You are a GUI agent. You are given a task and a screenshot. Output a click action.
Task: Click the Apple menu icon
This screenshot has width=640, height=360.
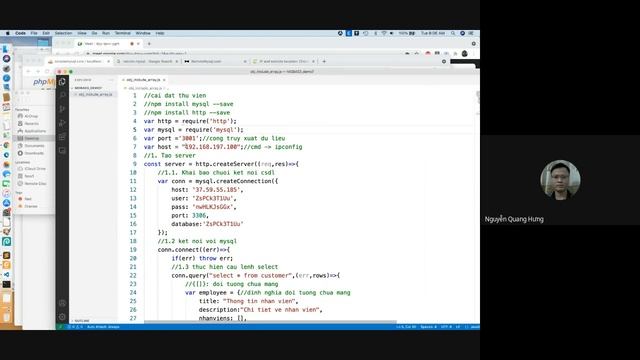[7, 33]
